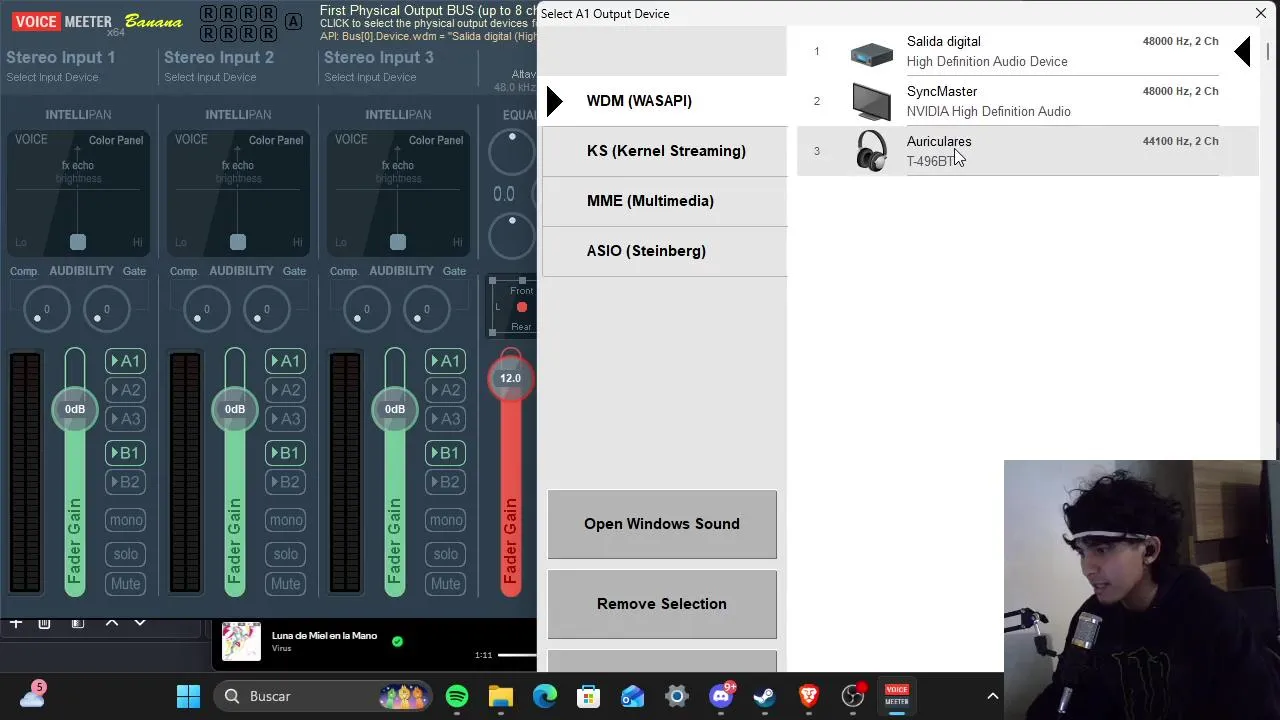Click the VoiceMeeter taskbar icon

tap(897, 696)
